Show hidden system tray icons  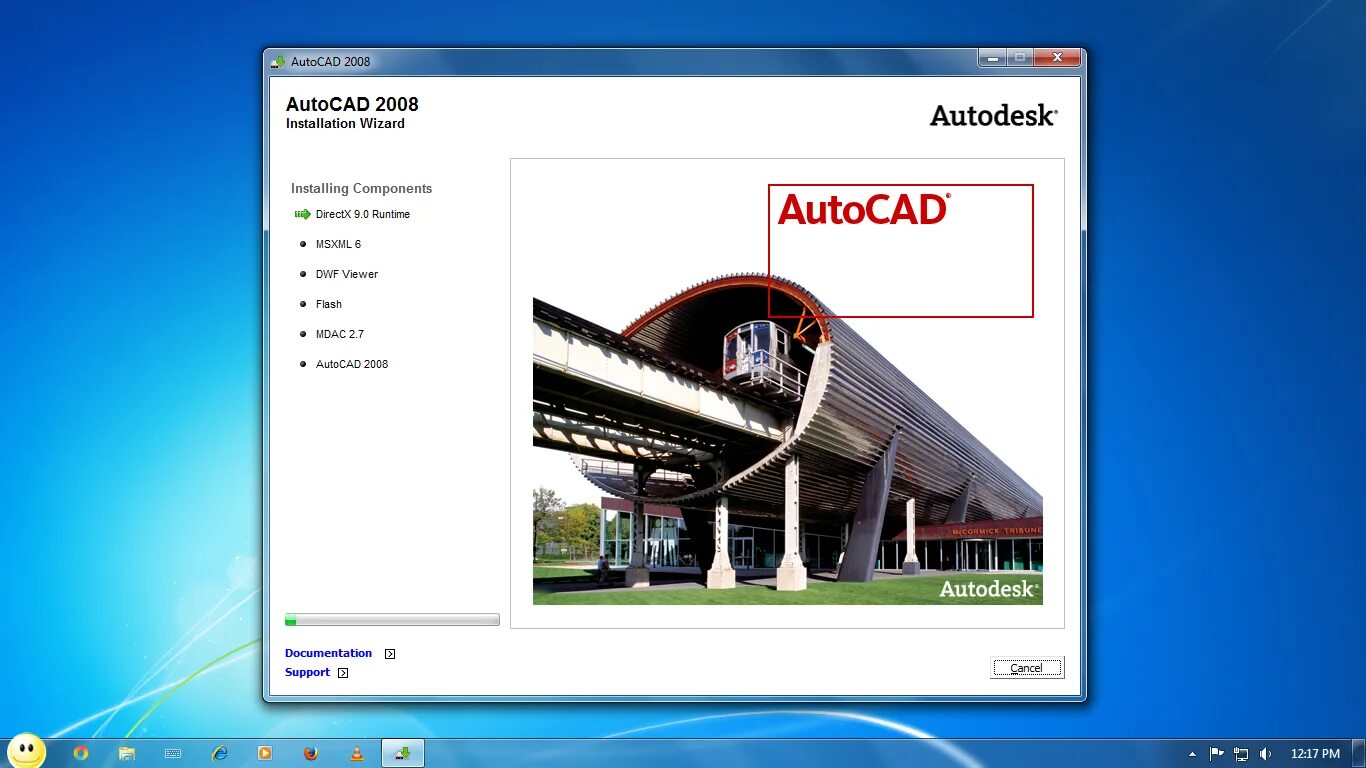coord(1192,754)
